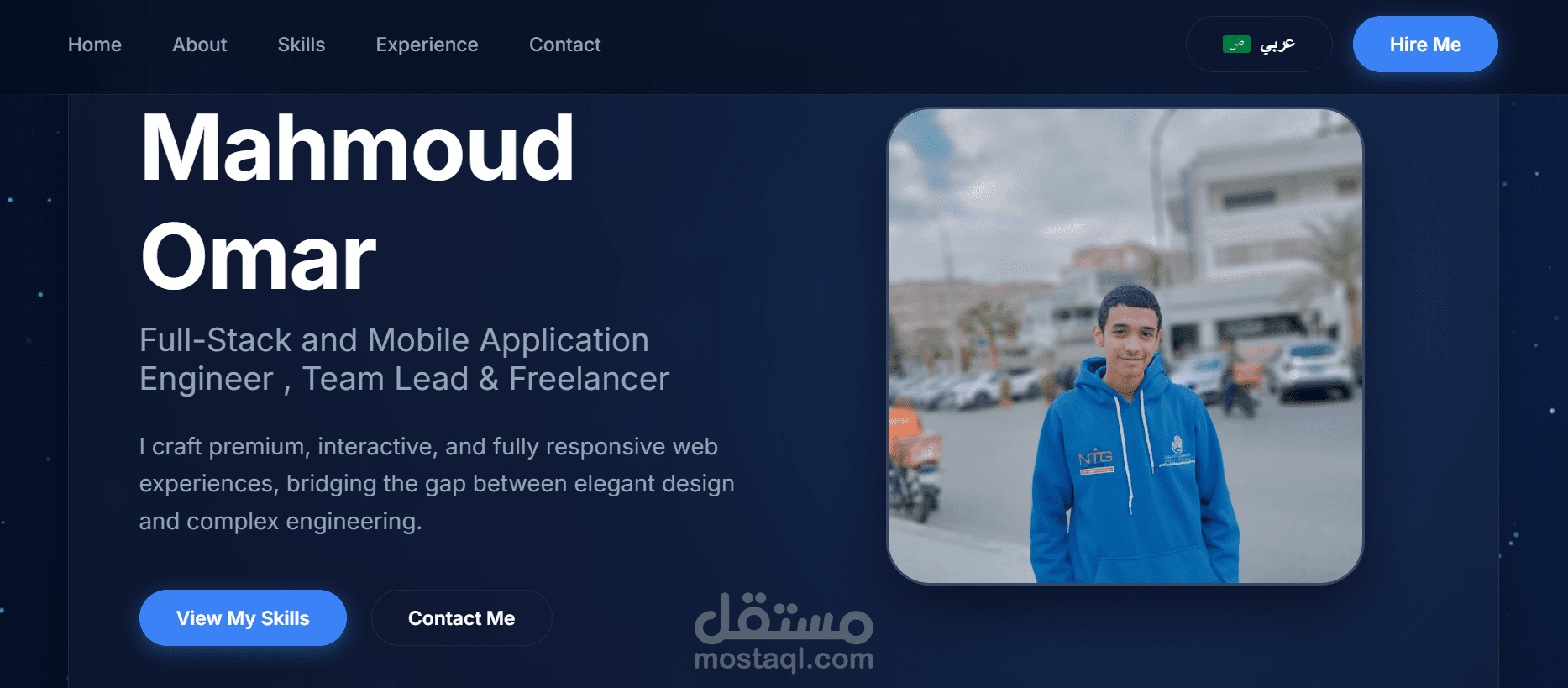The width and height of the screenshot is (1568, 688).
Task: Click the Full-Stack and Mobile Application Engineer subtitle
Action: [404, 360]
